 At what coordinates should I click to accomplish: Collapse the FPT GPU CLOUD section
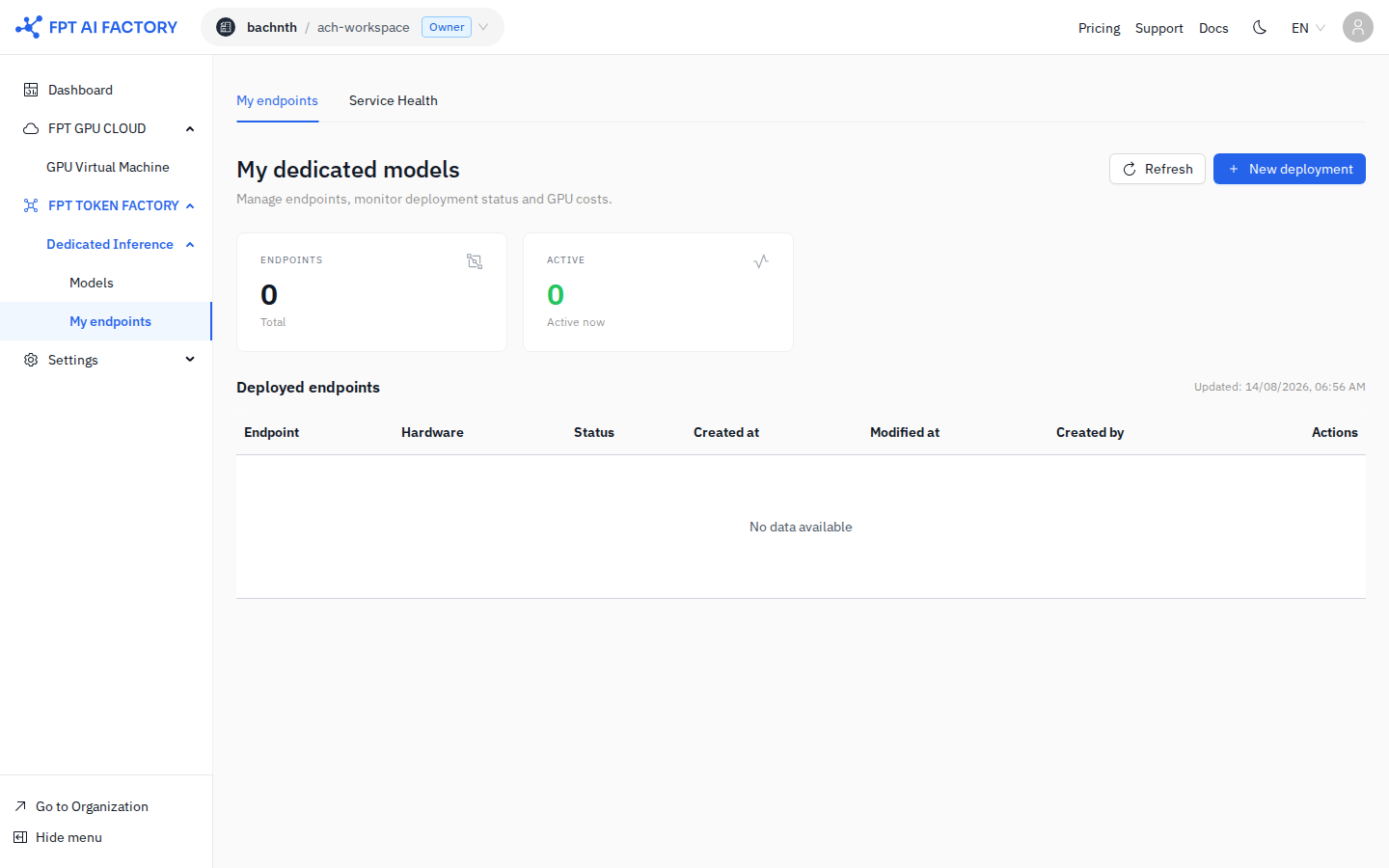(x=190, y=128)
